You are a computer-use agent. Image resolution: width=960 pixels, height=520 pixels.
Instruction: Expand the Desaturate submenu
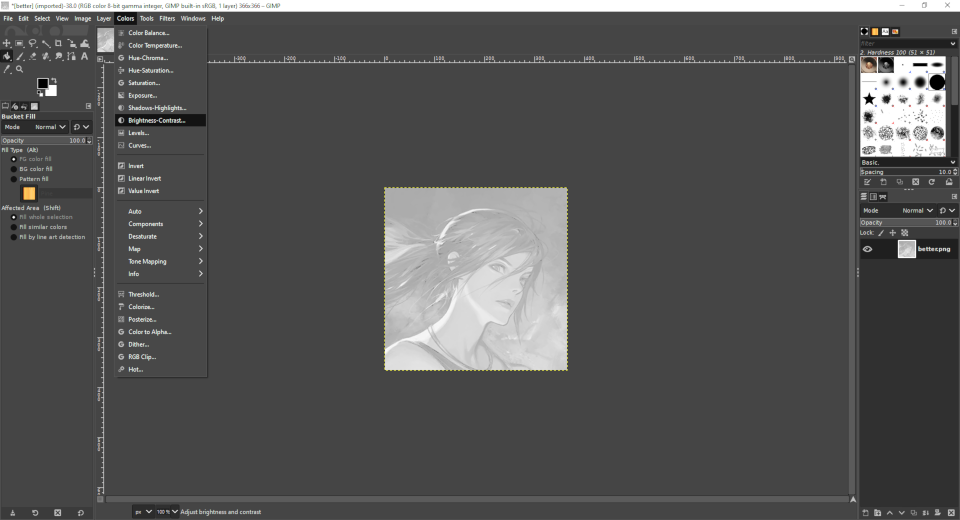coord(160,236)
